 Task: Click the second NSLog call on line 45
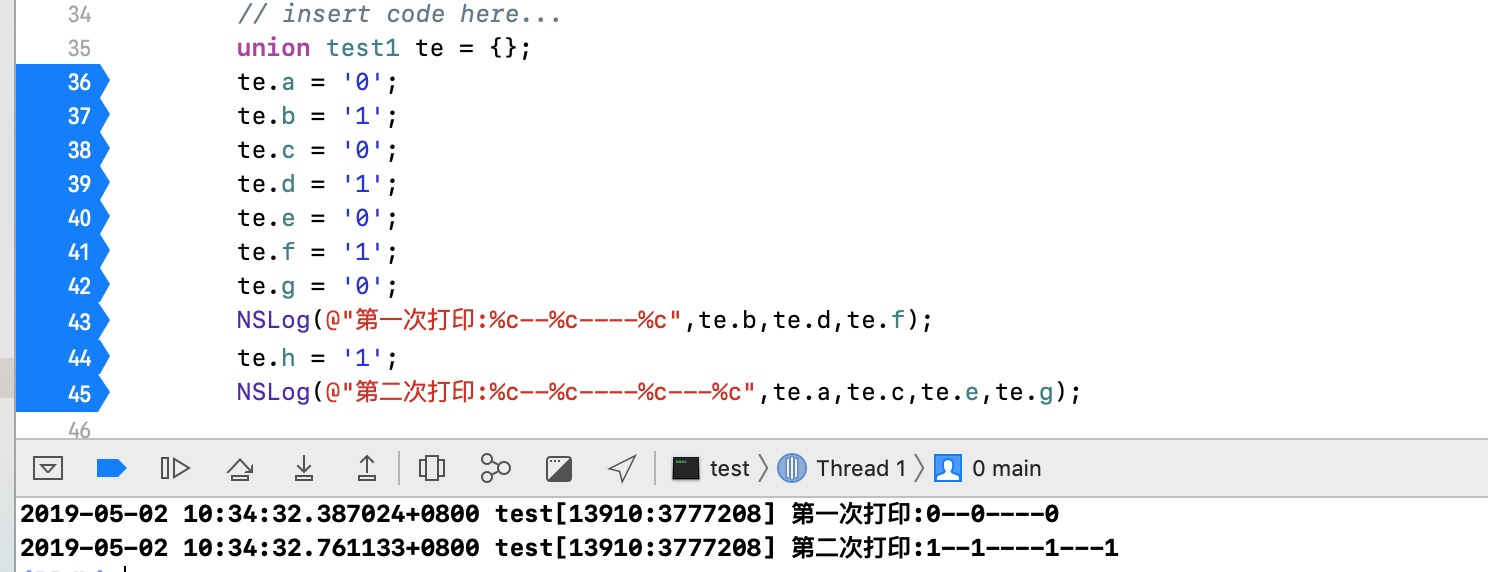click(273, 393)
